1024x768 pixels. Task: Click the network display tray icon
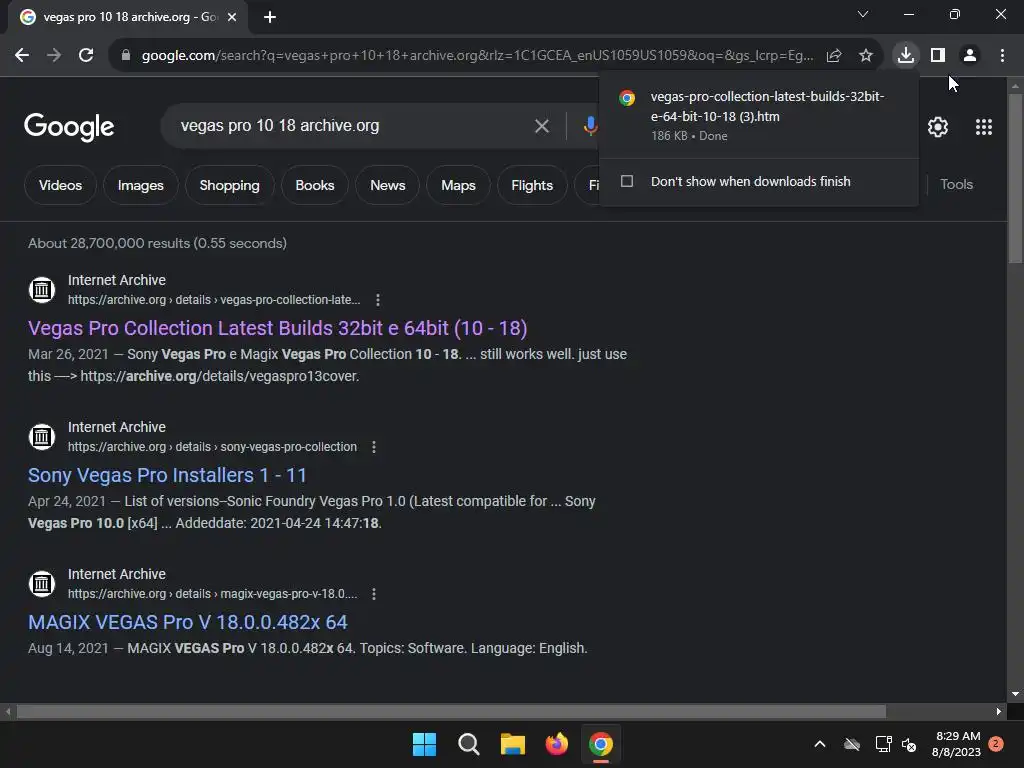point(883,744)
